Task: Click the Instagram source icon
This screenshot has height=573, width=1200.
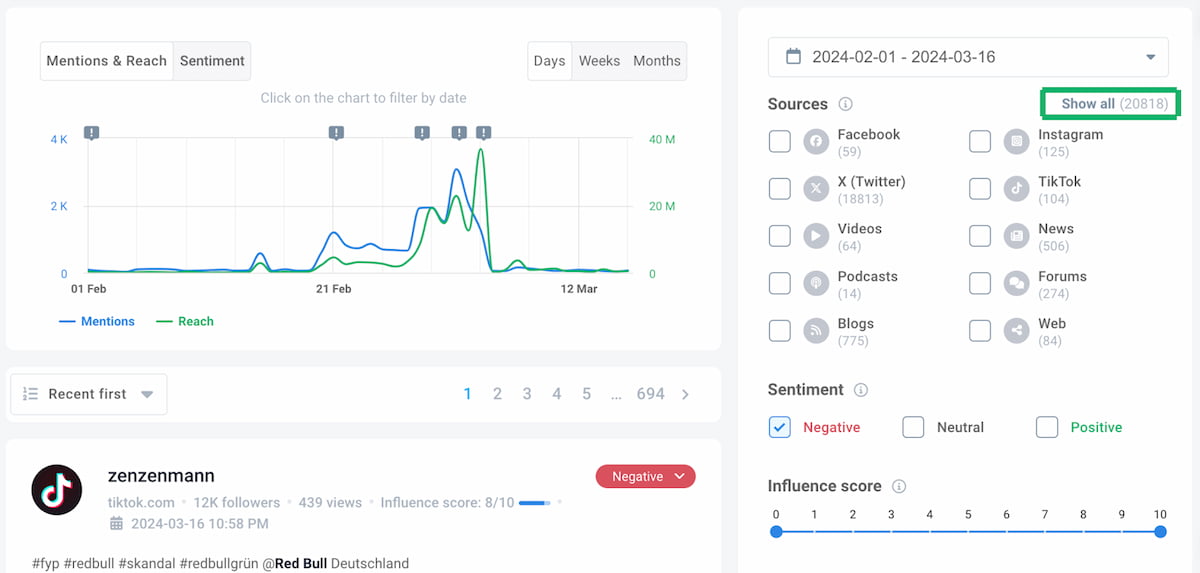Action: [x=1017, y=142]
